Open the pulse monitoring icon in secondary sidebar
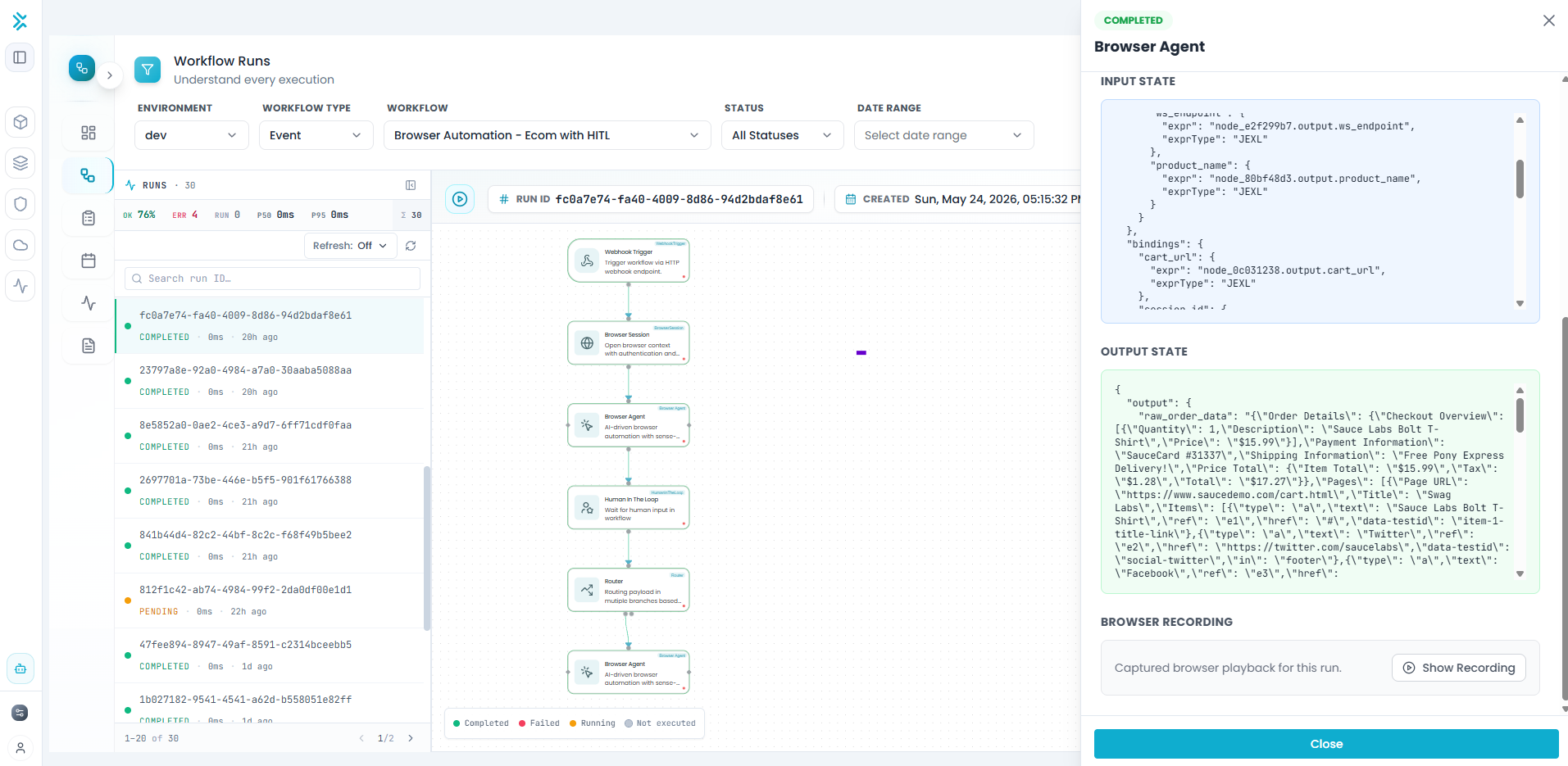 [x=89, y=303]
